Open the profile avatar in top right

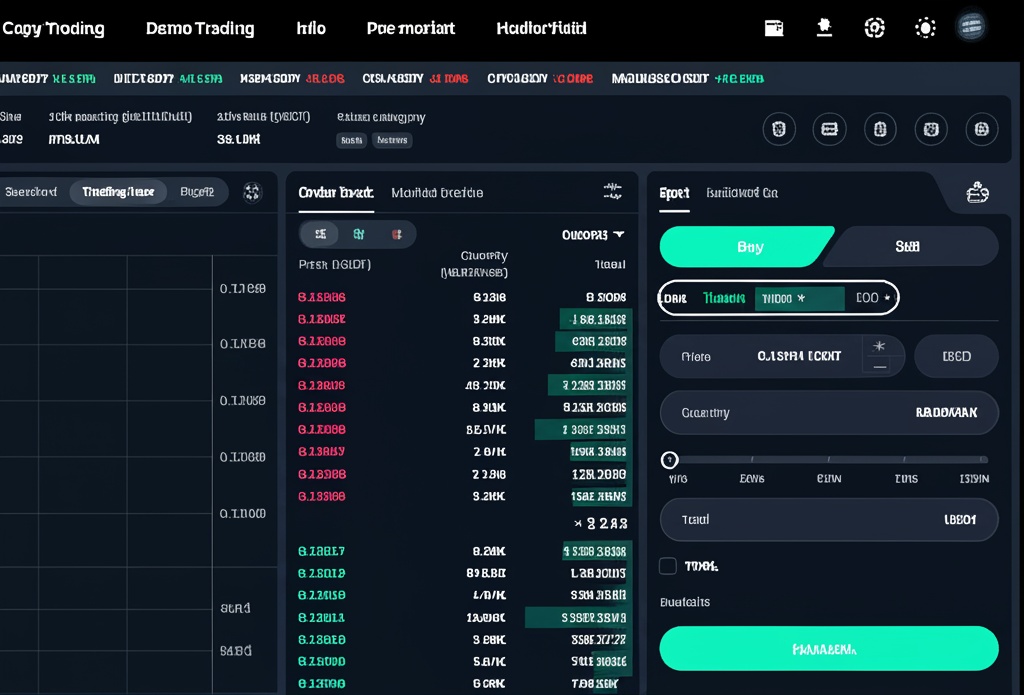pyautogui.click(x=971, y=27)
